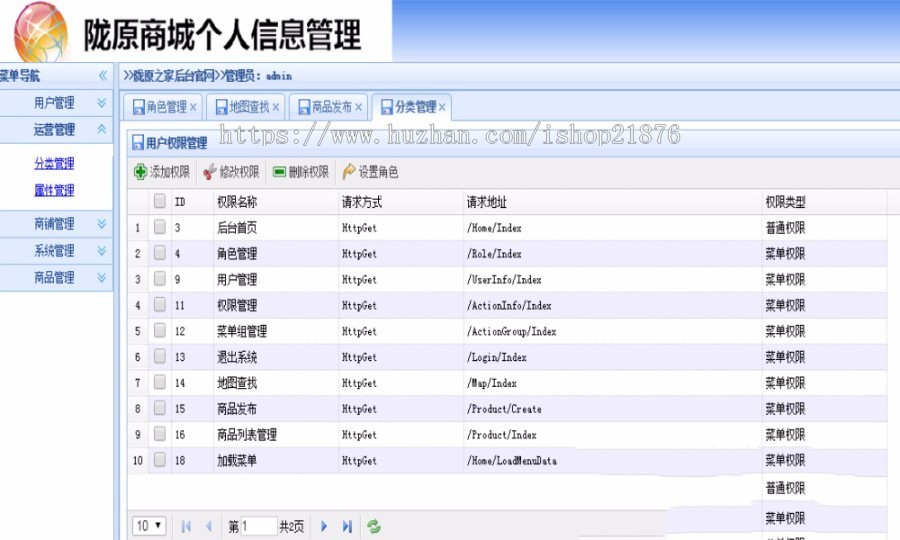Refresh the permissions table

tap(374, 526)
